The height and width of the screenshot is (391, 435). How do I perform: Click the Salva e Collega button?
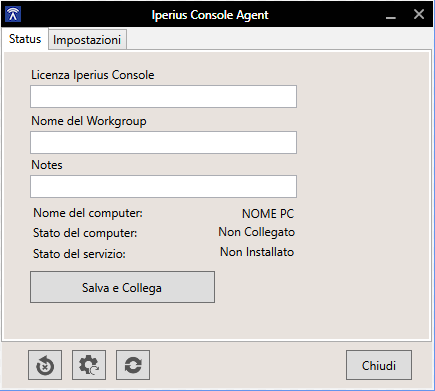pyautogui.click(x=122, y=287)
